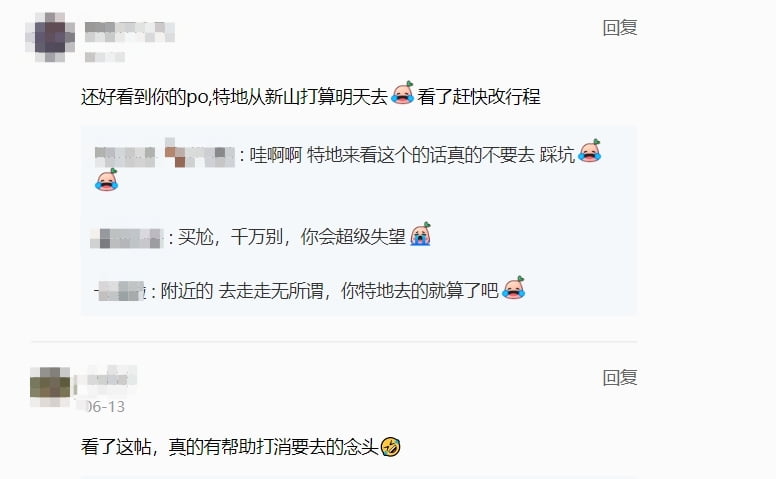Click the crying emoji after 踩坑

coord(589,151)
